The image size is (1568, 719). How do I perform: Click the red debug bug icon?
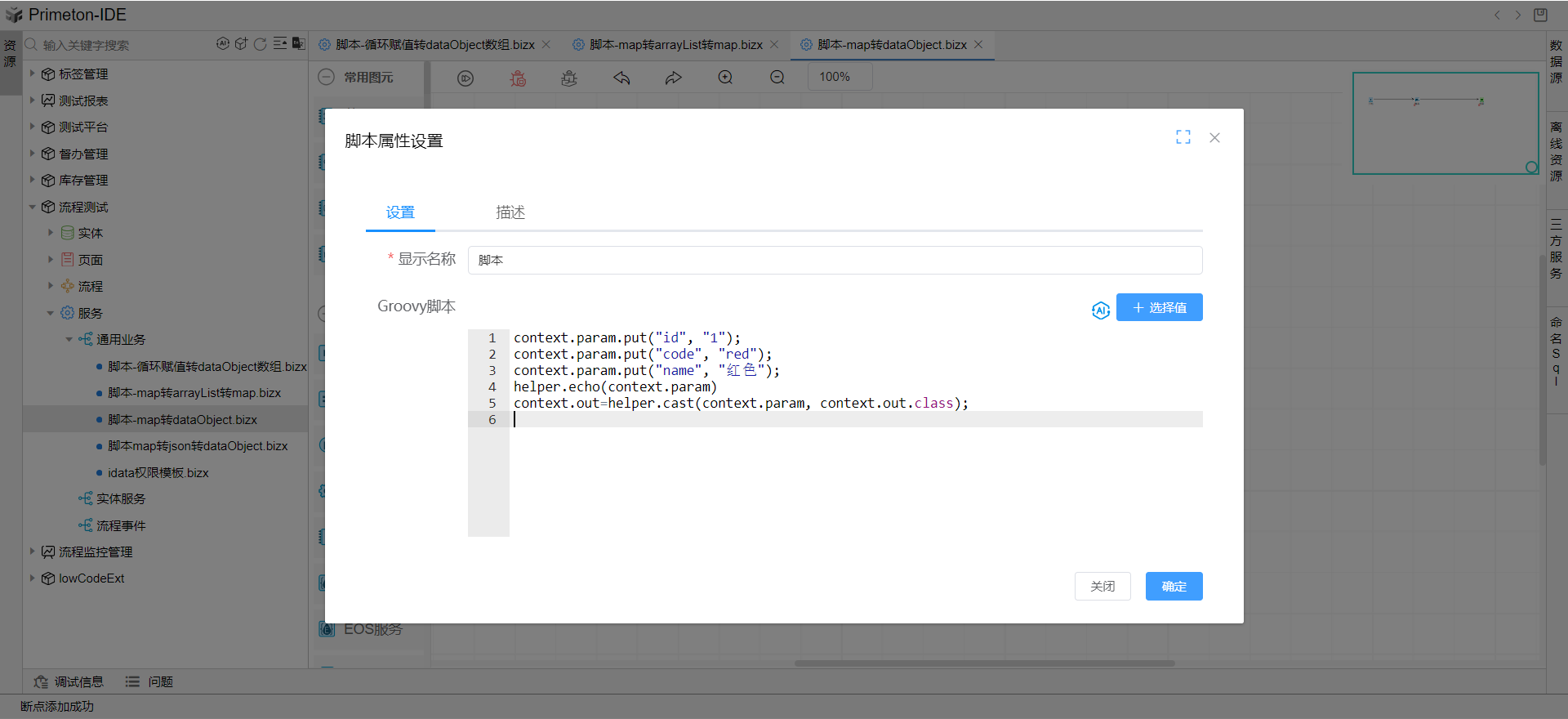518,78
